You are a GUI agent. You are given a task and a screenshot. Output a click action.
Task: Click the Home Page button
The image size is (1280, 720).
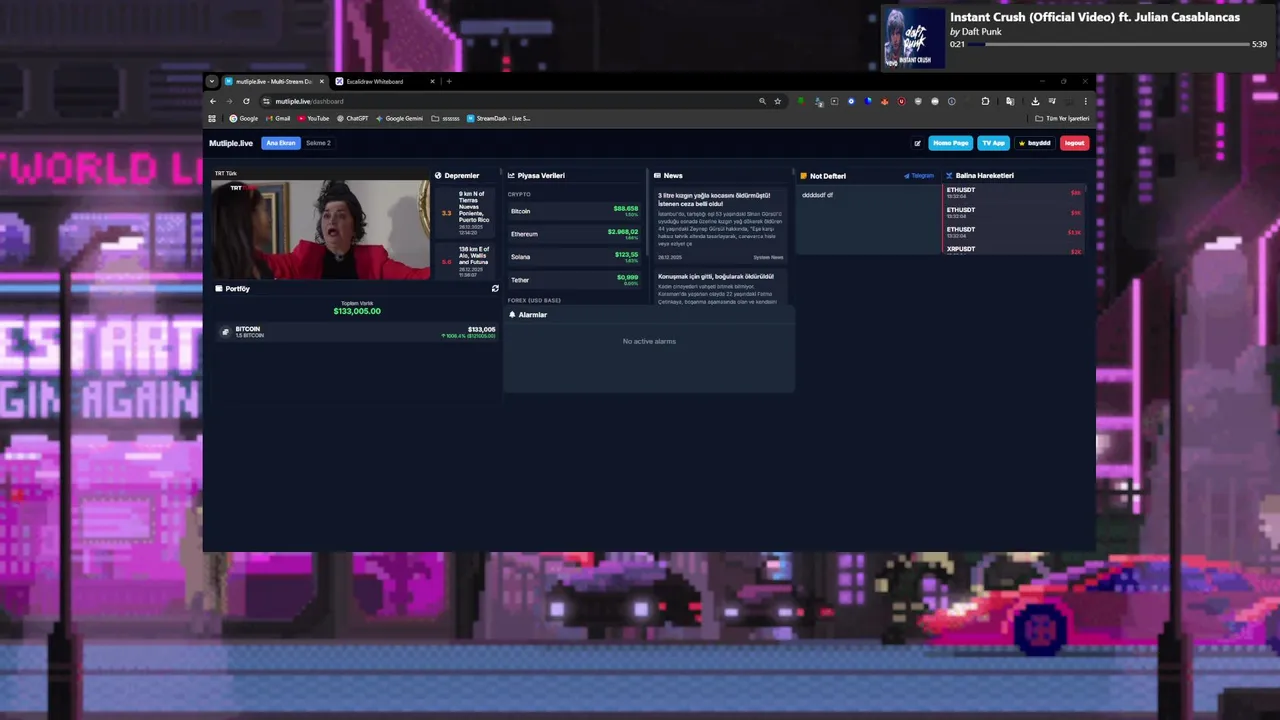point(950,143)
